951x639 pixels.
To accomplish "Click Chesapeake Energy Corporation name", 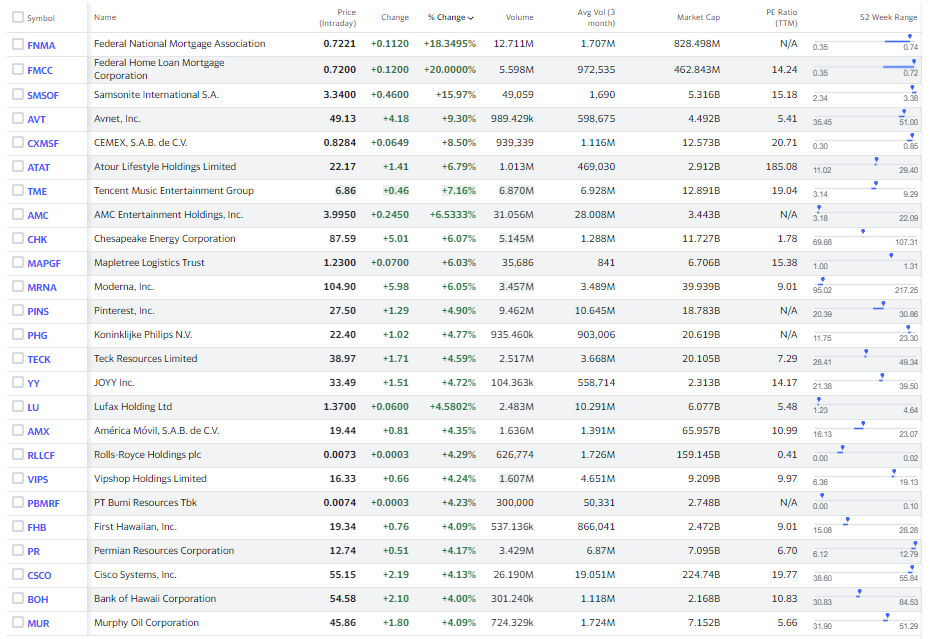I will 164,238.
